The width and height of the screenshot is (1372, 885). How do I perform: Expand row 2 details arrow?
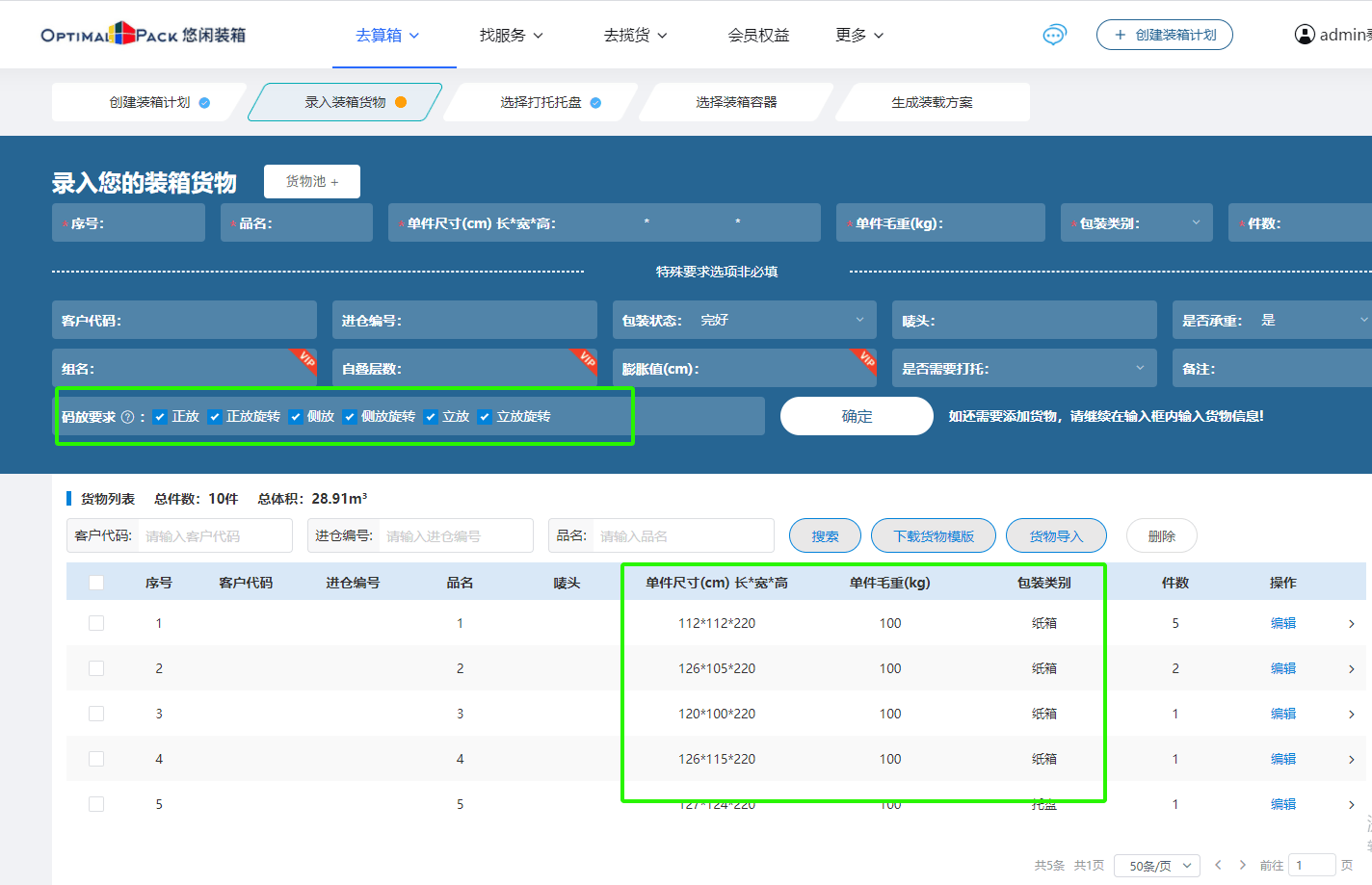pos(1352,669)
